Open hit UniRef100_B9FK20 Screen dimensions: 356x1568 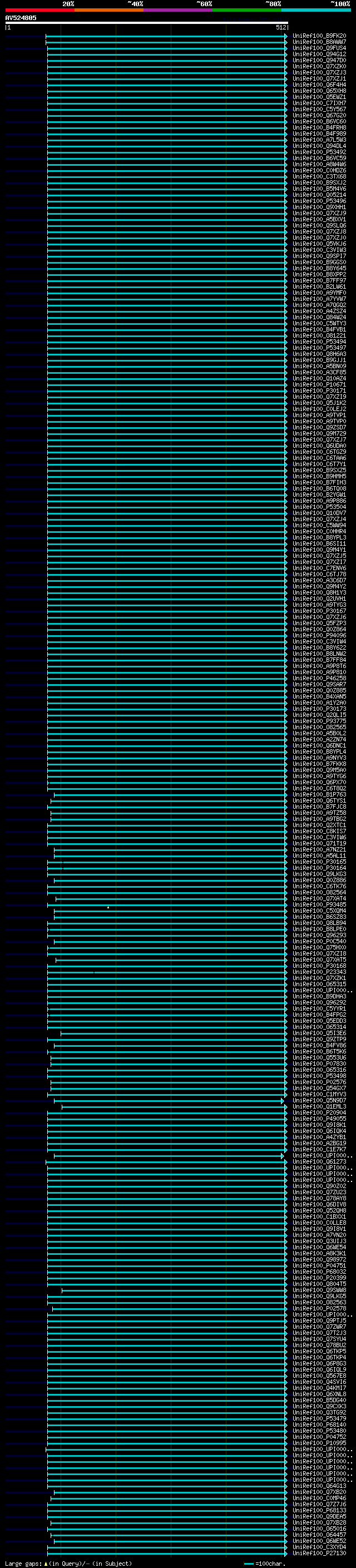pyautogui.click(x=319, y=36)
